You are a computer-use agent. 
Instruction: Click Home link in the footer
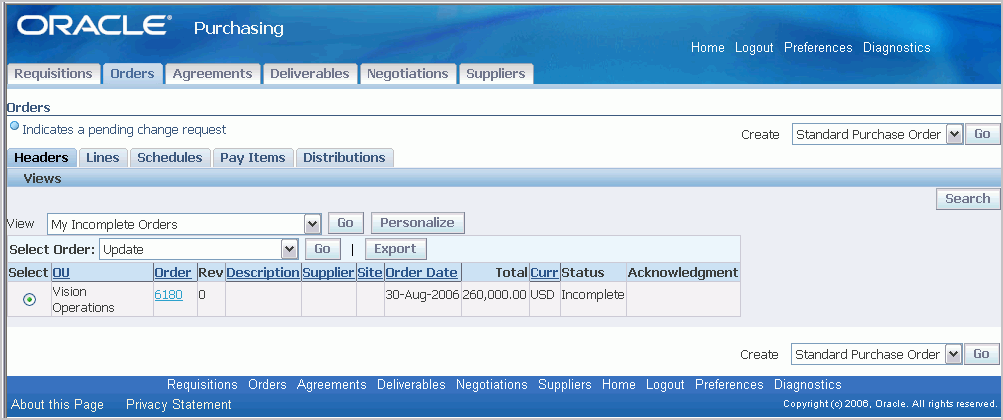coord(619,385)
